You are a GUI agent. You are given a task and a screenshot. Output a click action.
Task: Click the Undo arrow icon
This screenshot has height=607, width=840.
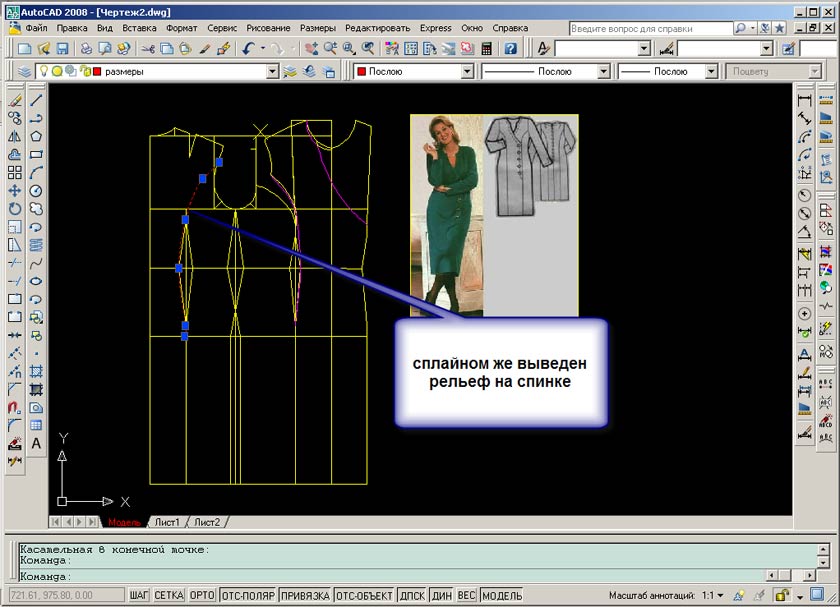coord(247,48)
